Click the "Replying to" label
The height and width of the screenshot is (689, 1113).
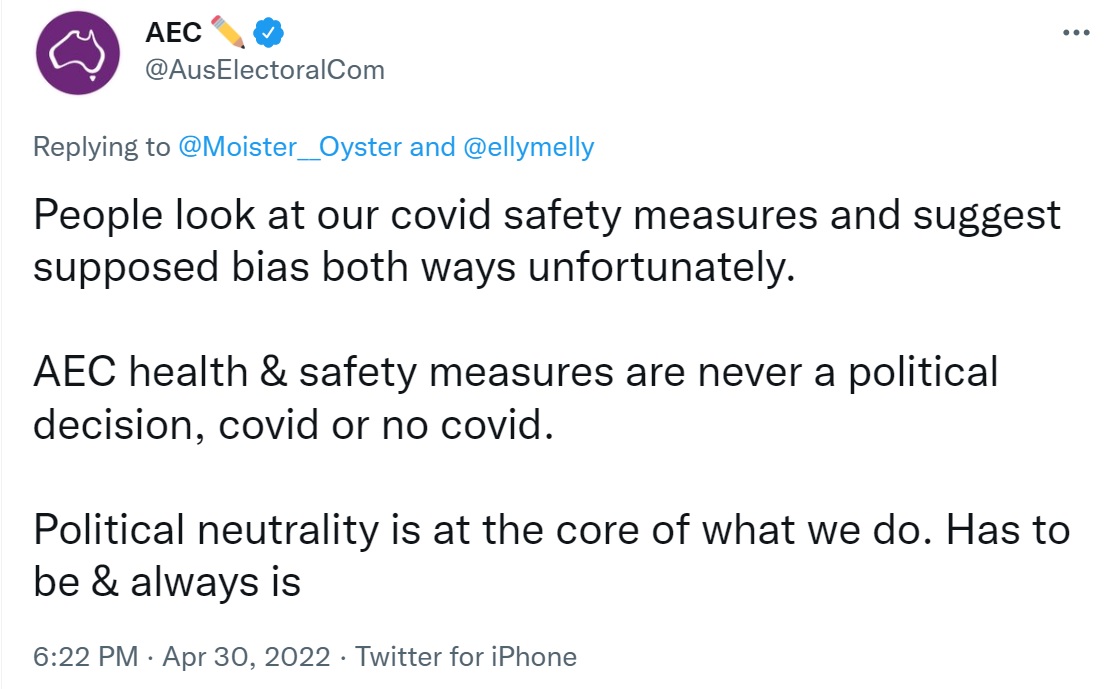click(x=102, y=147)
